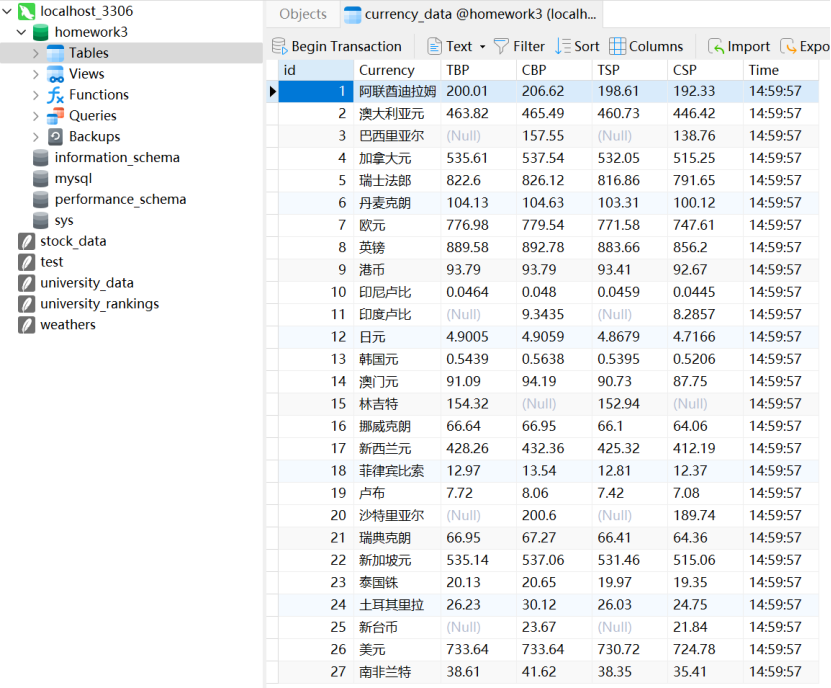Click the mysql database icon
The height and width of the screenshot is (688, 831).
pos(41,179)
